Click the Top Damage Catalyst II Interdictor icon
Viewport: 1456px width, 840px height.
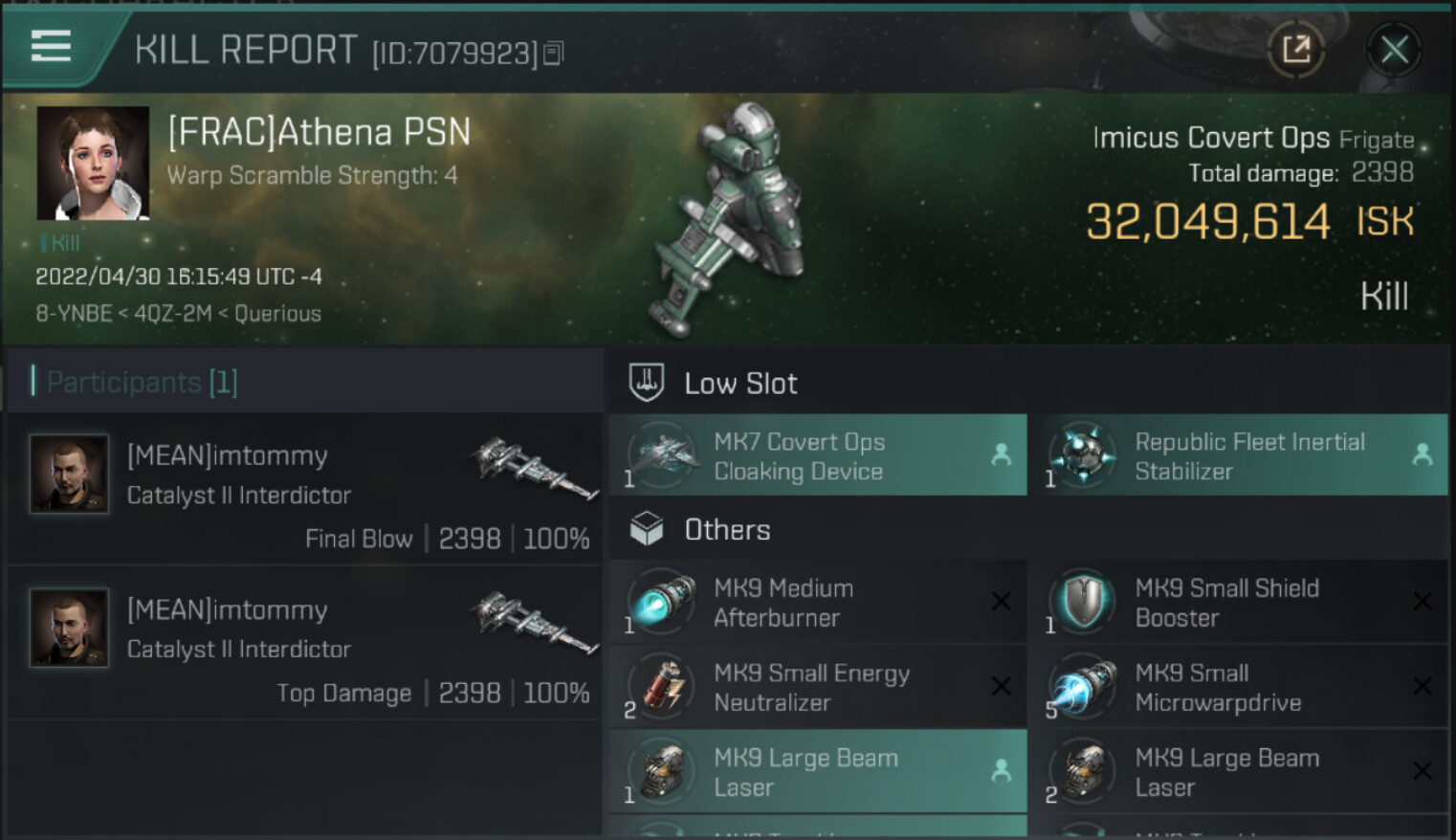click(534, 622)
